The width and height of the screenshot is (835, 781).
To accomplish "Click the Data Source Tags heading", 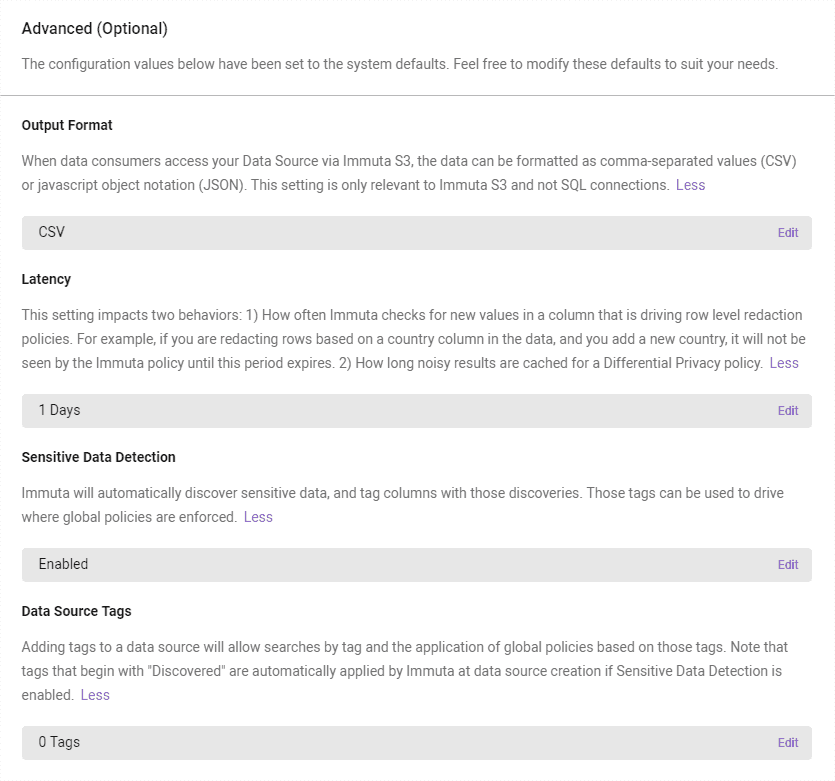I will click(76, 611).
